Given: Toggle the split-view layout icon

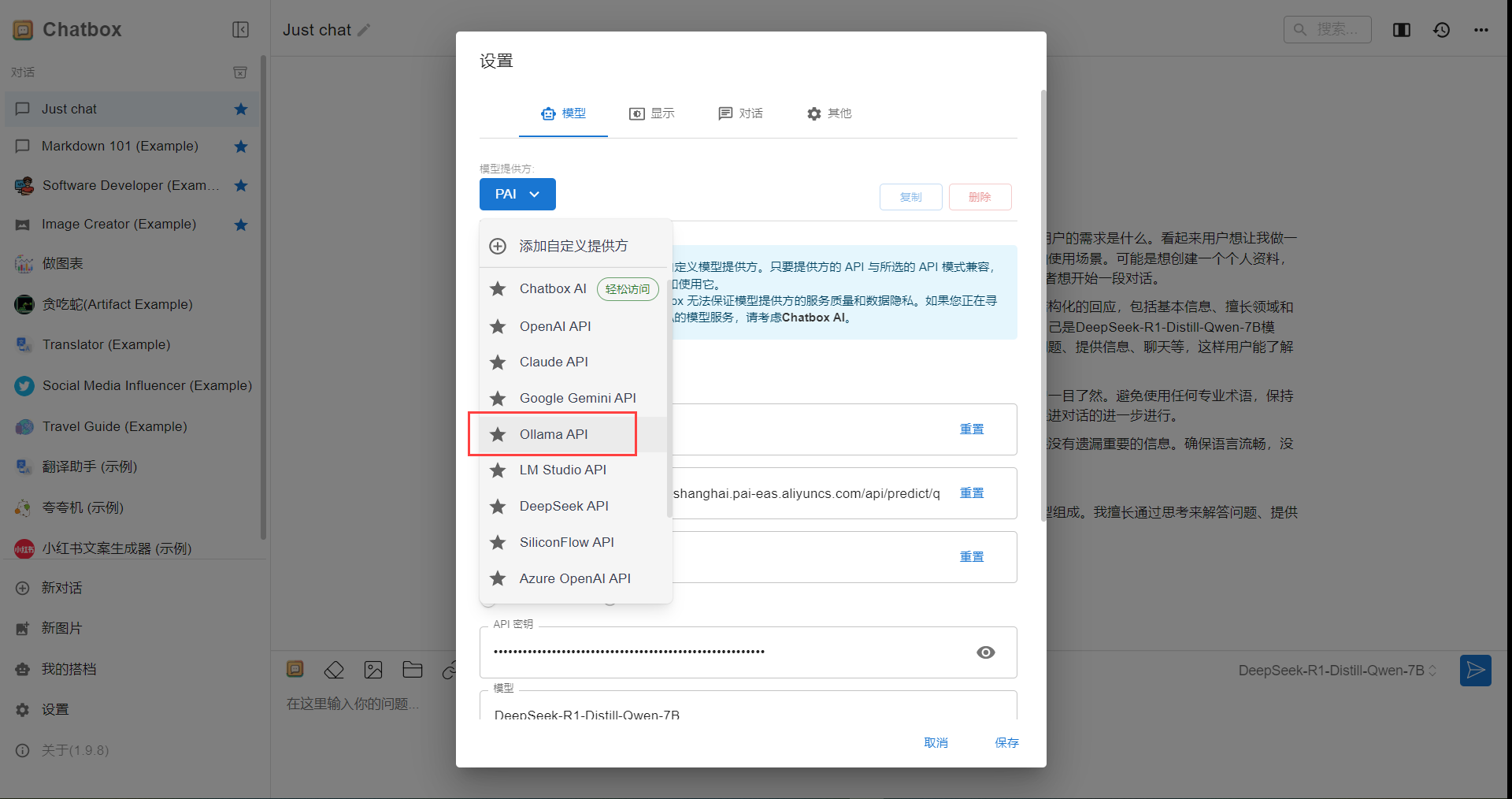Looking at the screenshot, I should 1401,30.
